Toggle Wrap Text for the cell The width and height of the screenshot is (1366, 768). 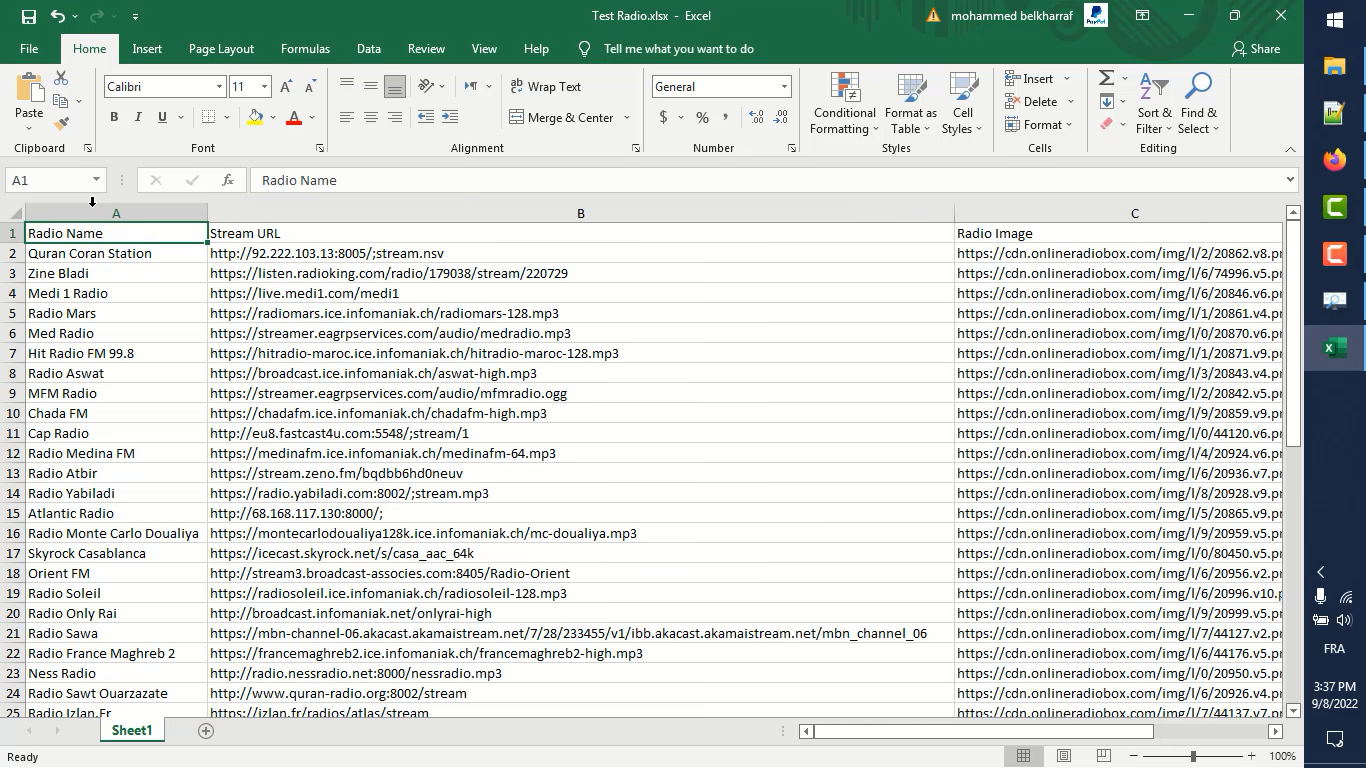pyautogui.click(x=546, y=87)
